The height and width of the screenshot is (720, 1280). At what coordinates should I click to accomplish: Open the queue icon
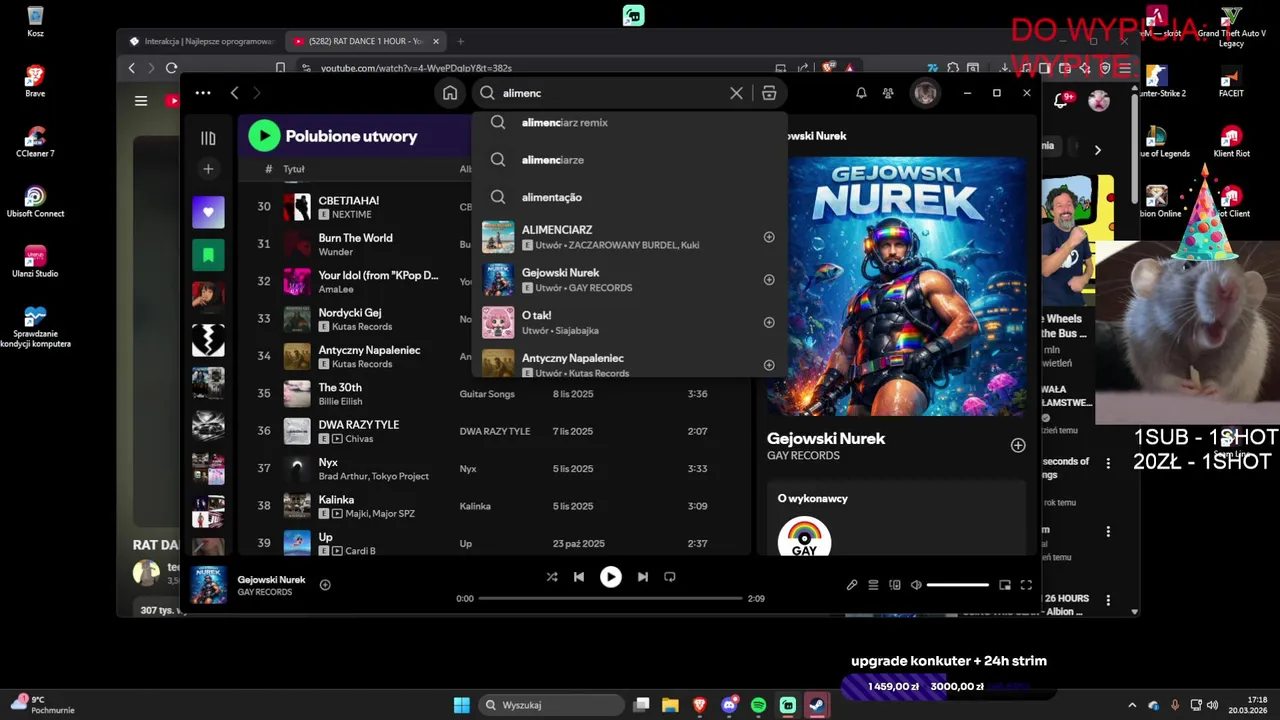[x=873, y=585]
